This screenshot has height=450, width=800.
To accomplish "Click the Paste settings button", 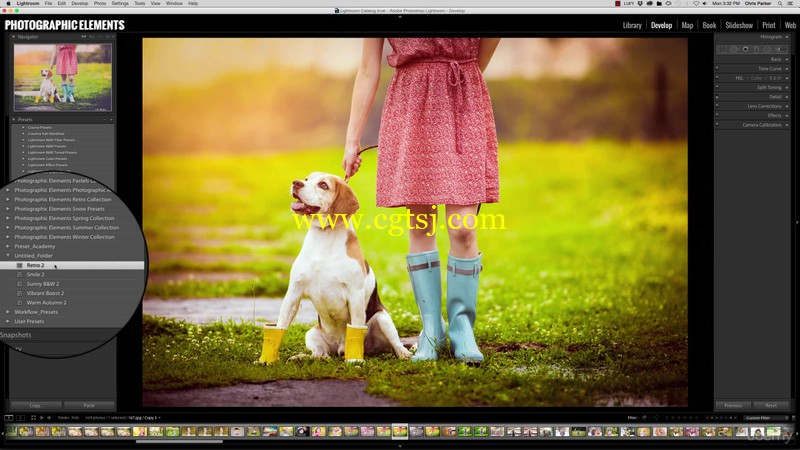I will (x=89, y=406).
